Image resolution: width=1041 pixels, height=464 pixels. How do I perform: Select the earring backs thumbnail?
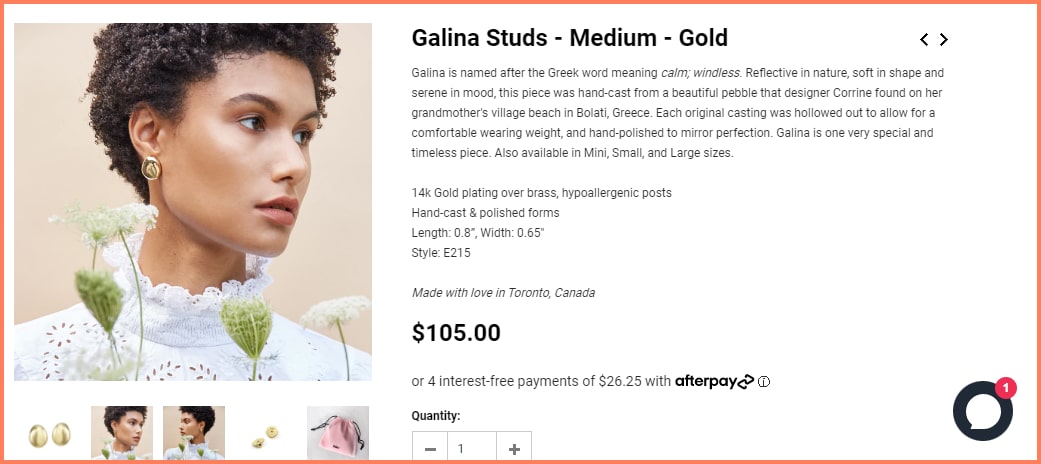coord(266,432)
